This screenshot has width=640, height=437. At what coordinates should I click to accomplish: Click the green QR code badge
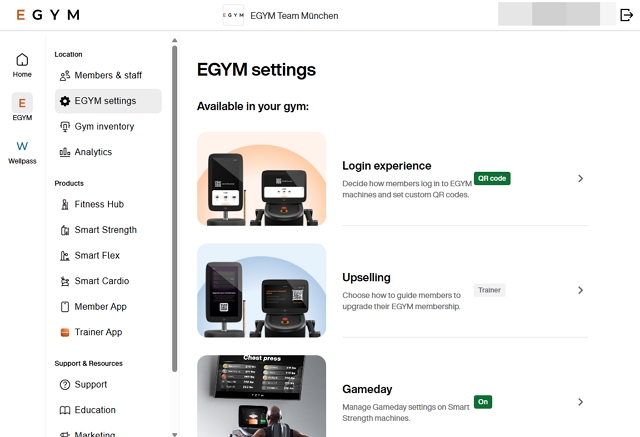click(x=492, y=178)
